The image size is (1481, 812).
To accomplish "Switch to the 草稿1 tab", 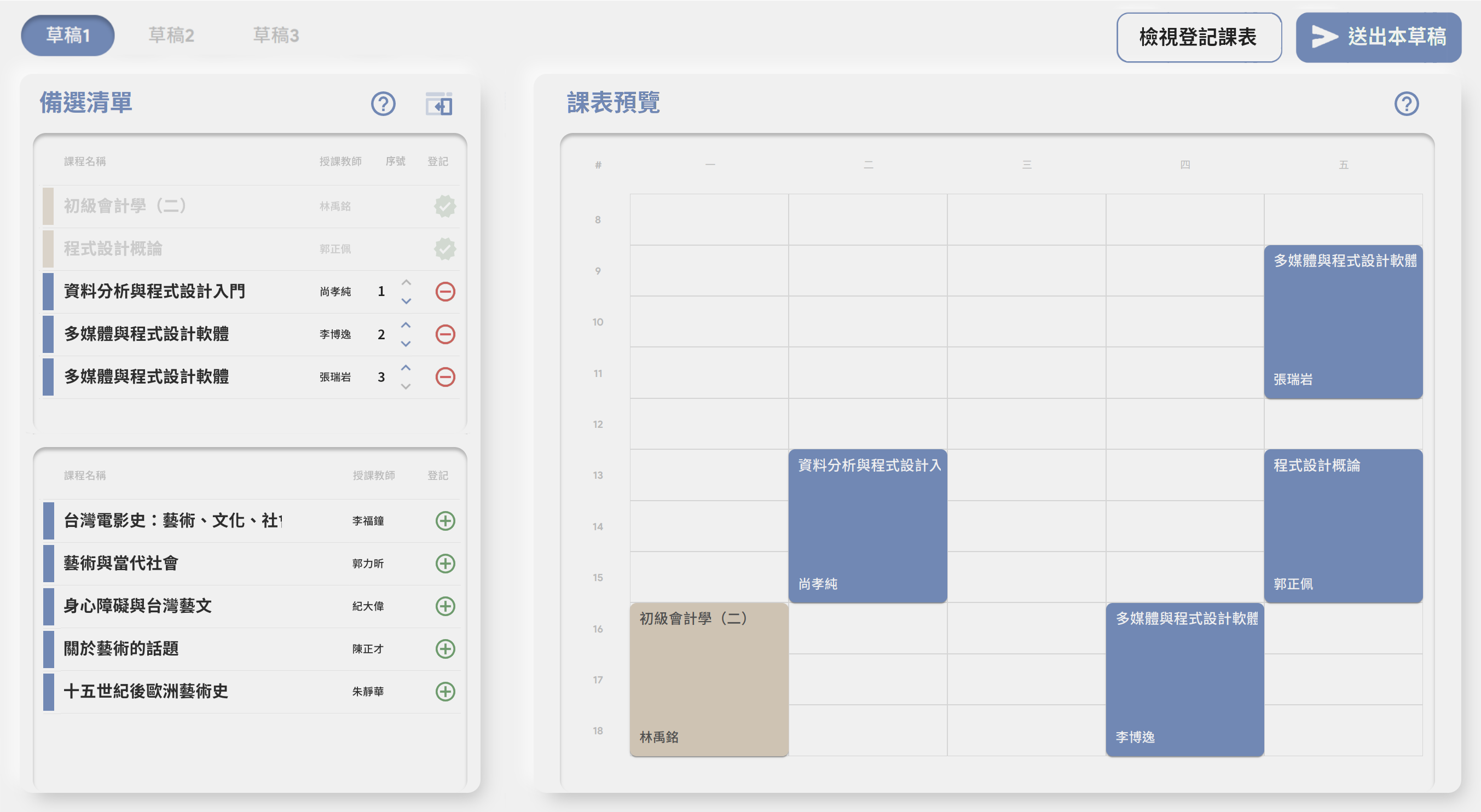I will 68,36.
